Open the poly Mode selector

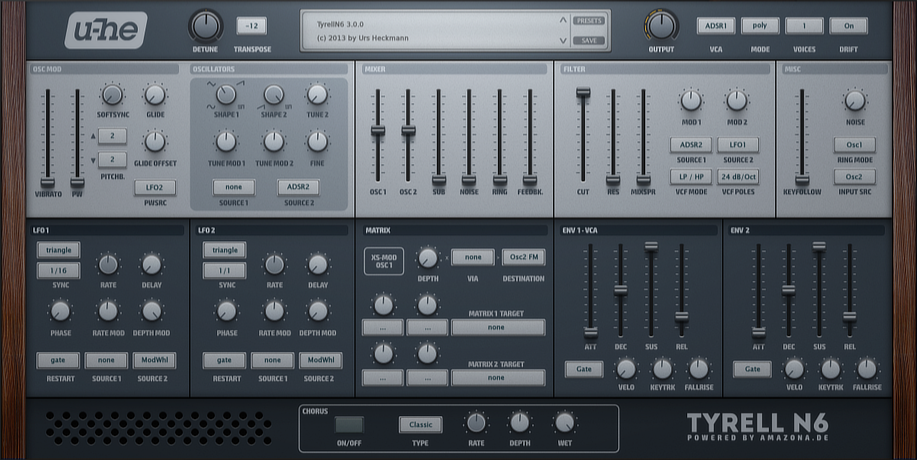(x=760, y=26)
